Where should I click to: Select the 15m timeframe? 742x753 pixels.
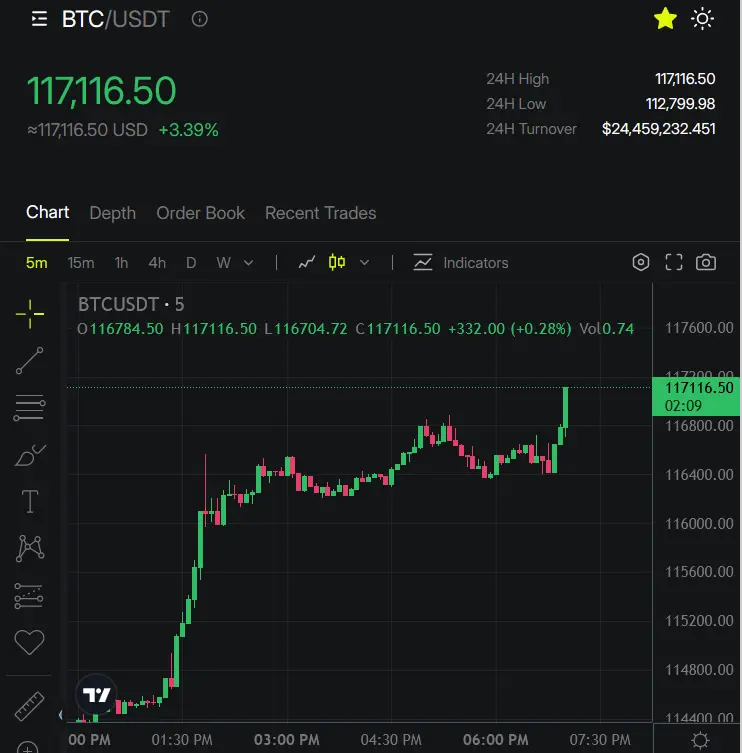point(81,263)
